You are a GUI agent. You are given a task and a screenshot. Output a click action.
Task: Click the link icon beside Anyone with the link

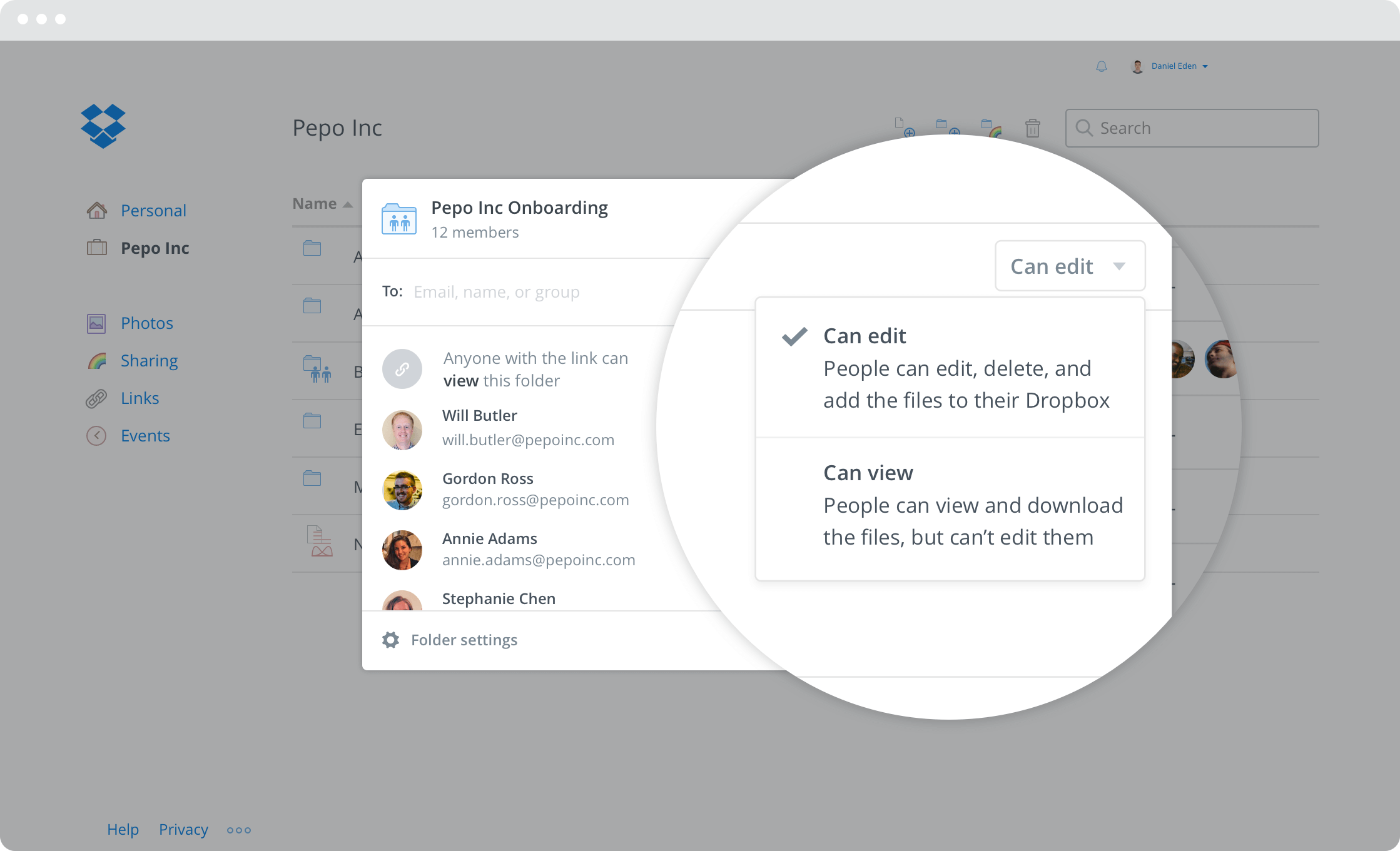(402, 369)
